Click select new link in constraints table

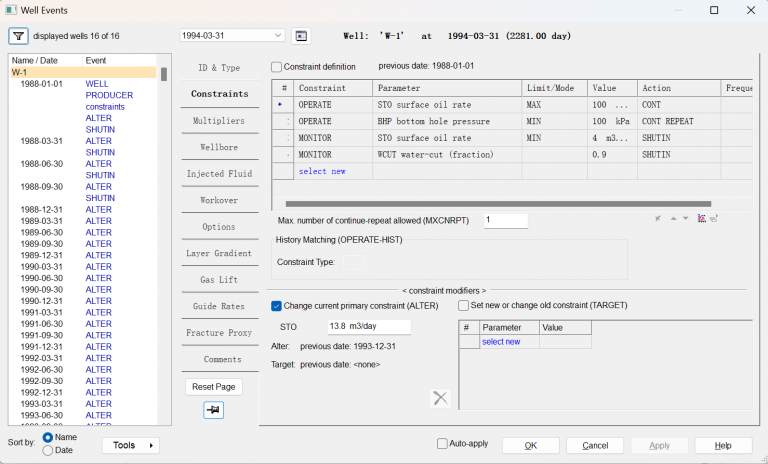(321, 171)
